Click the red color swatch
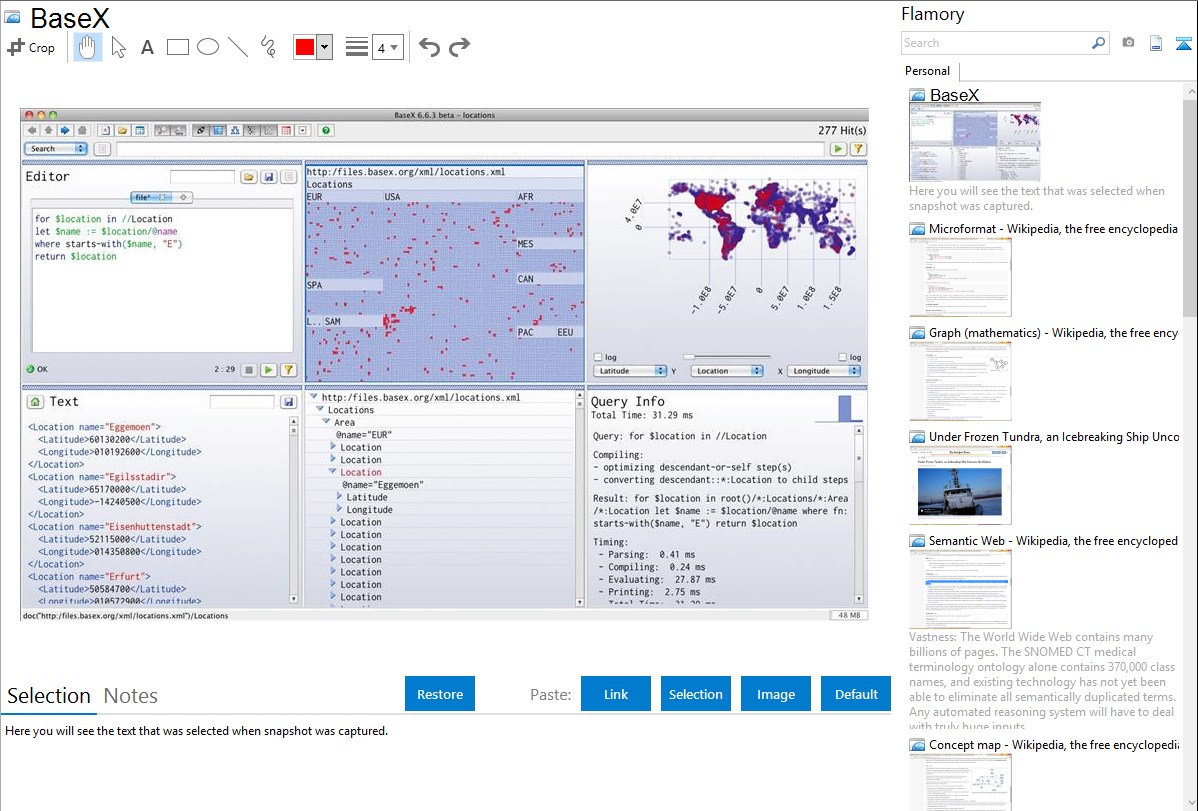 (305, 47)
